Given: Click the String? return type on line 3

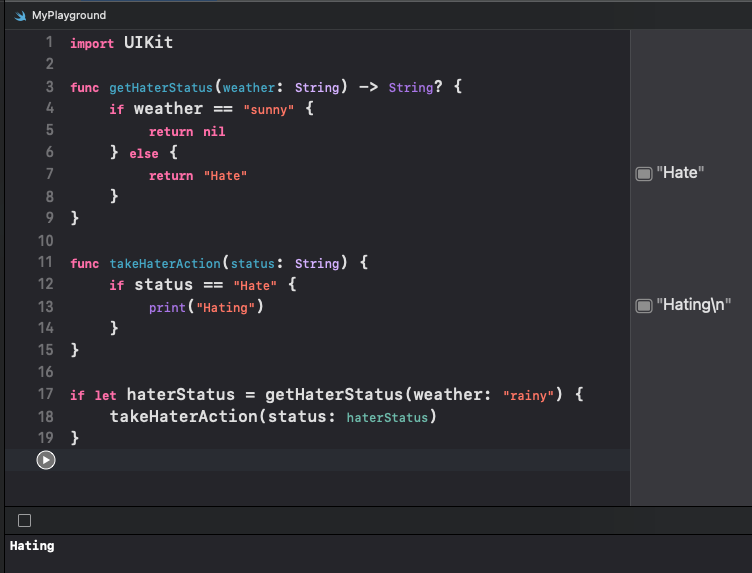Looking at the screenshot, I should tap(415, 87).
